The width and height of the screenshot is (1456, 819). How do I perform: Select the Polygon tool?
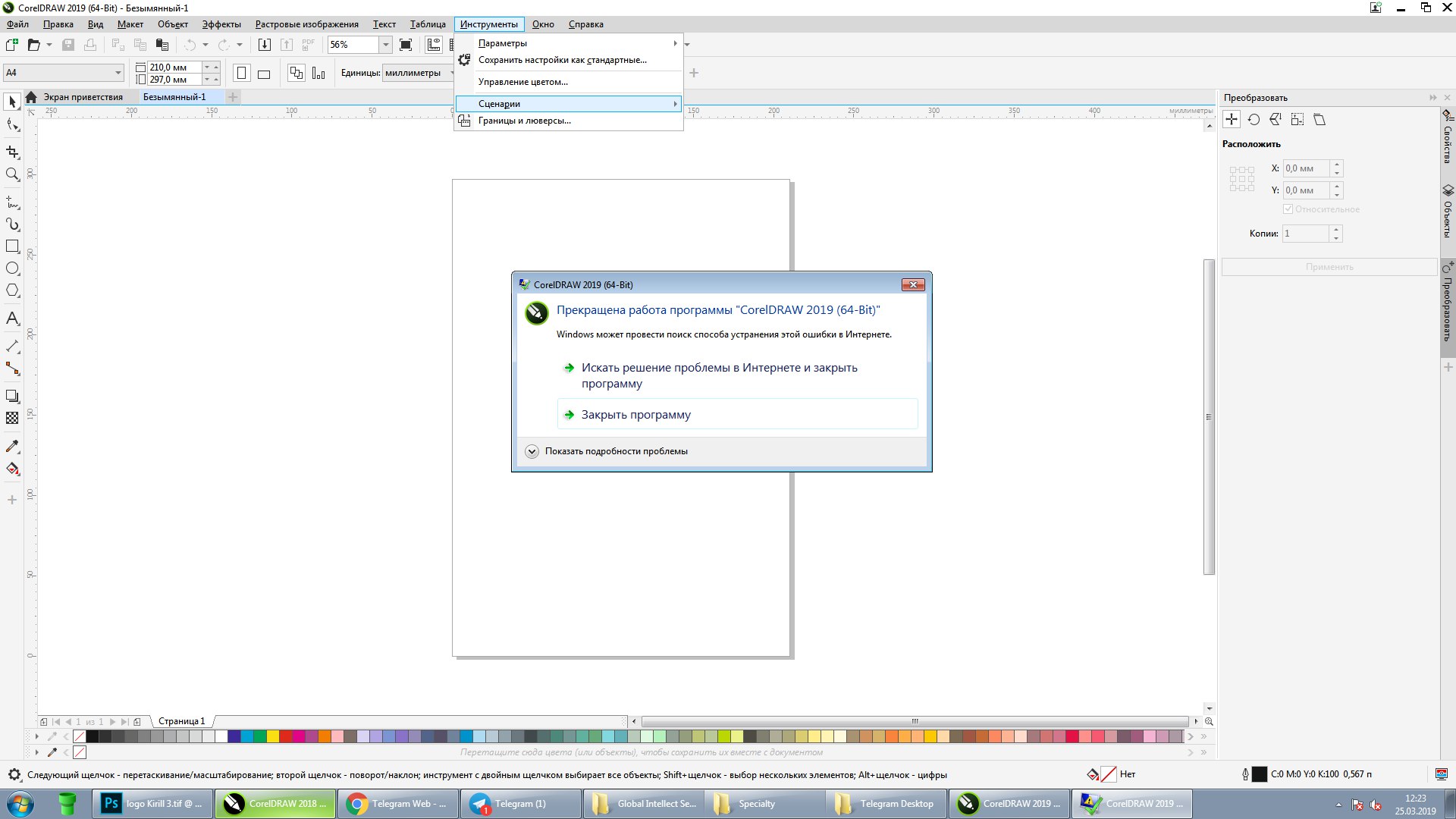[12, 290]
